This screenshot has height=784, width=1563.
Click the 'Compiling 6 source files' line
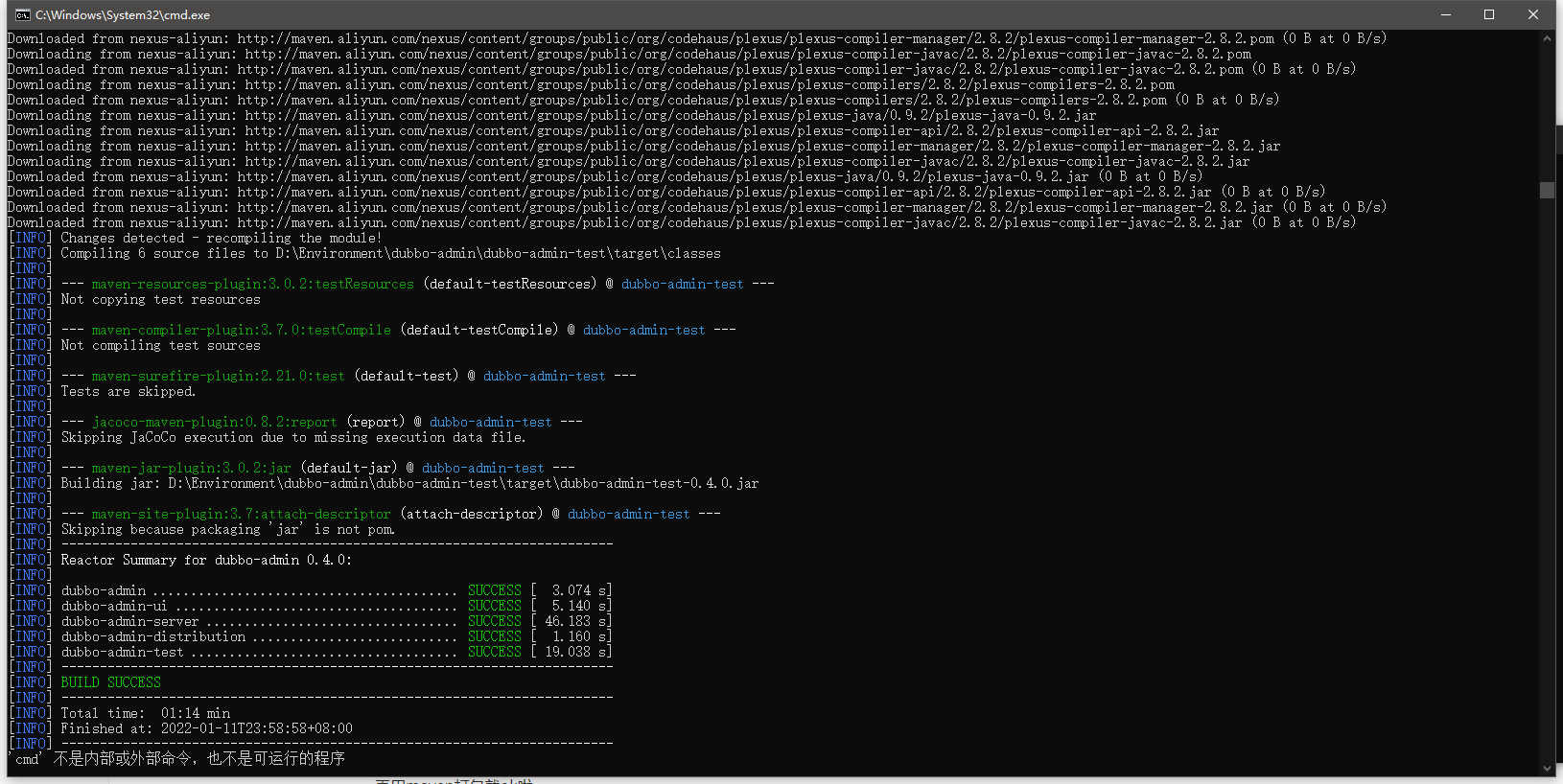coord(390,253)
